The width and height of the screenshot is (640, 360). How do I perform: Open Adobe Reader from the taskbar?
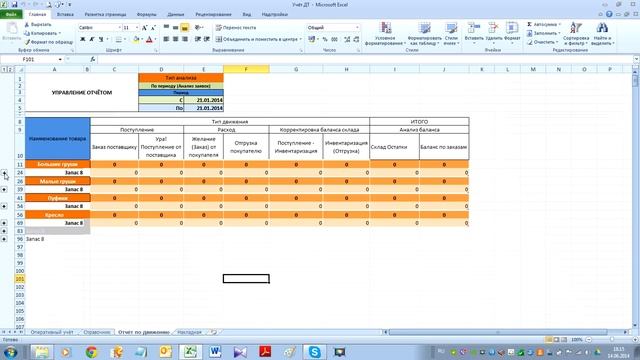coord(265,351)
